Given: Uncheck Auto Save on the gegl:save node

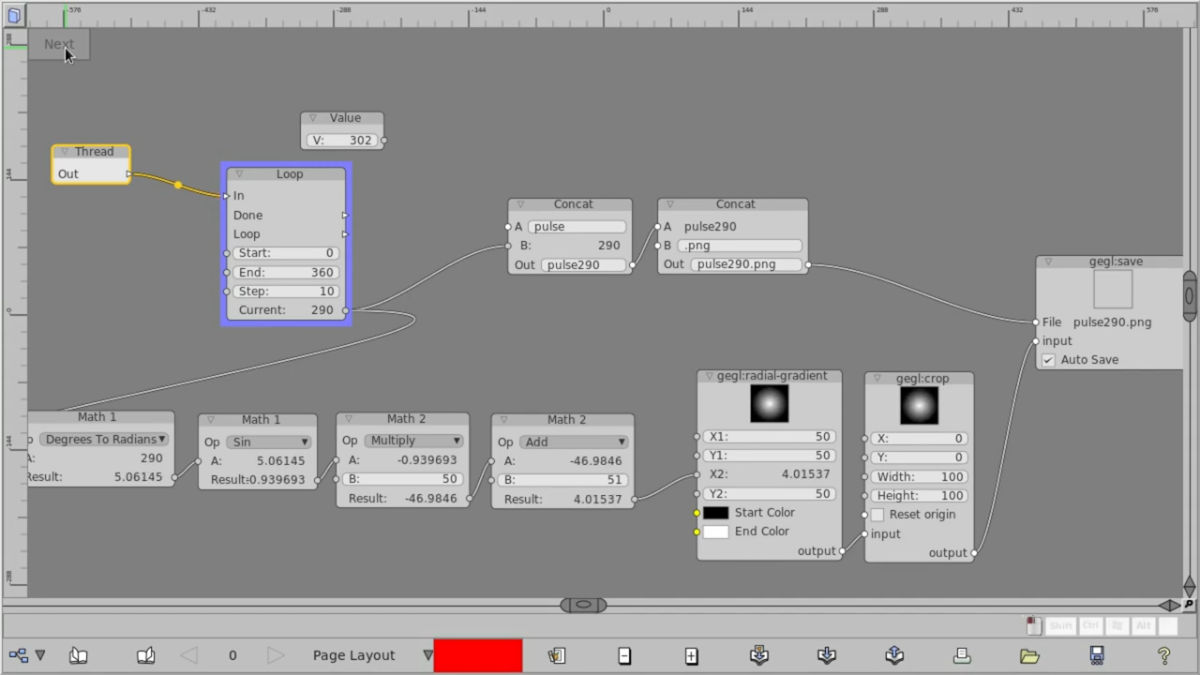Looking at the screenshot, I should (1047, 359).
